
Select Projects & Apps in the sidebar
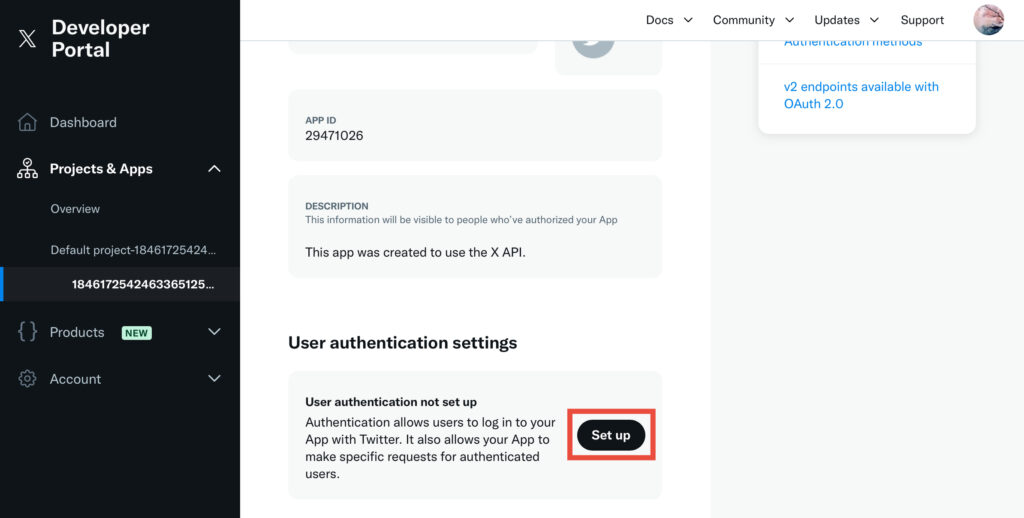pos(101,169)
